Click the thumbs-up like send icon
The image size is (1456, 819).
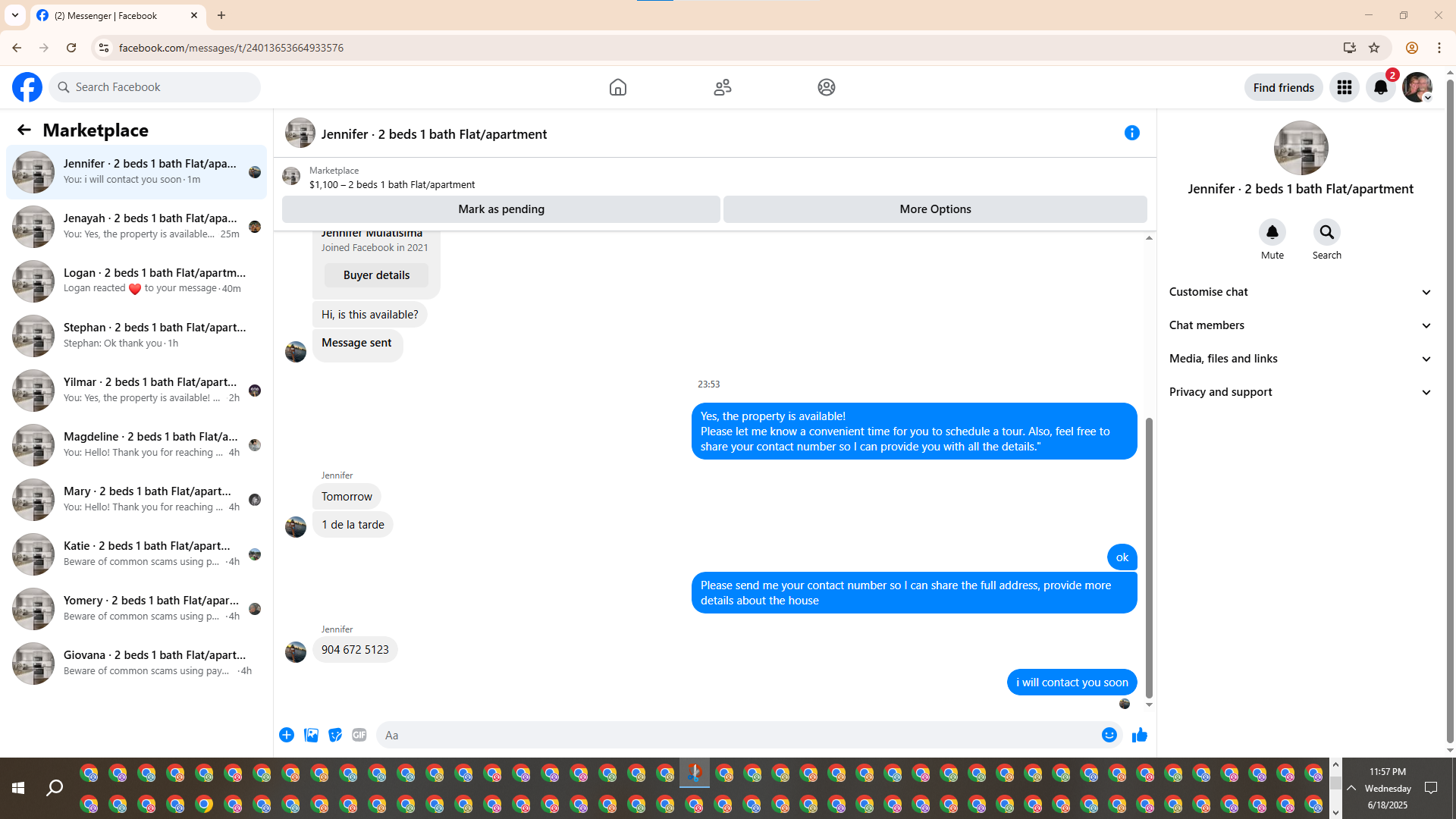(1139, 735)
